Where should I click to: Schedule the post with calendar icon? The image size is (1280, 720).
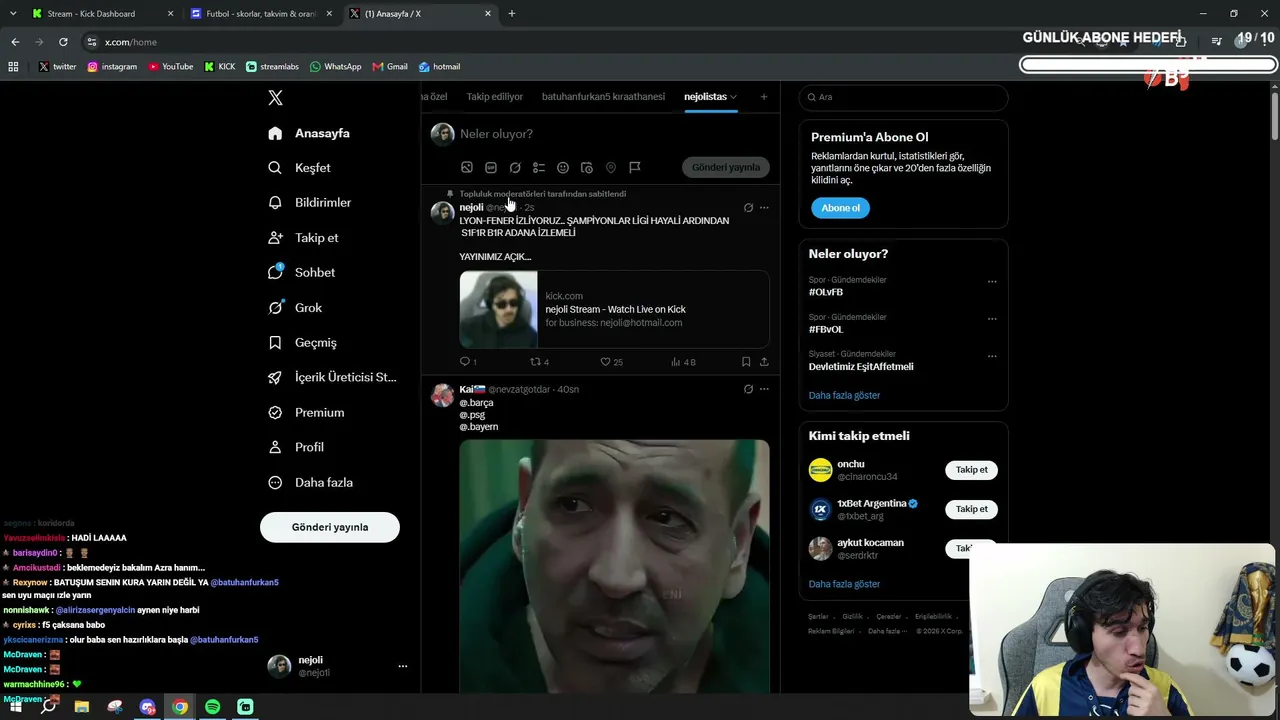(587, 168)
